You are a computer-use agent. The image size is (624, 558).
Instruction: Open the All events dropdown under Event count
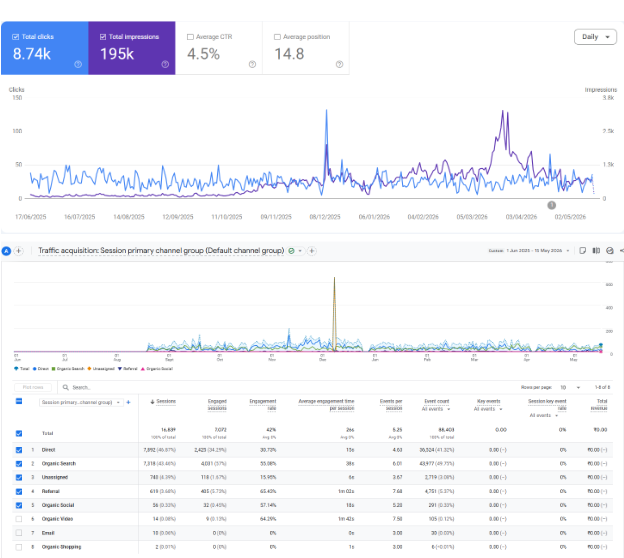[x=436, y=409]
